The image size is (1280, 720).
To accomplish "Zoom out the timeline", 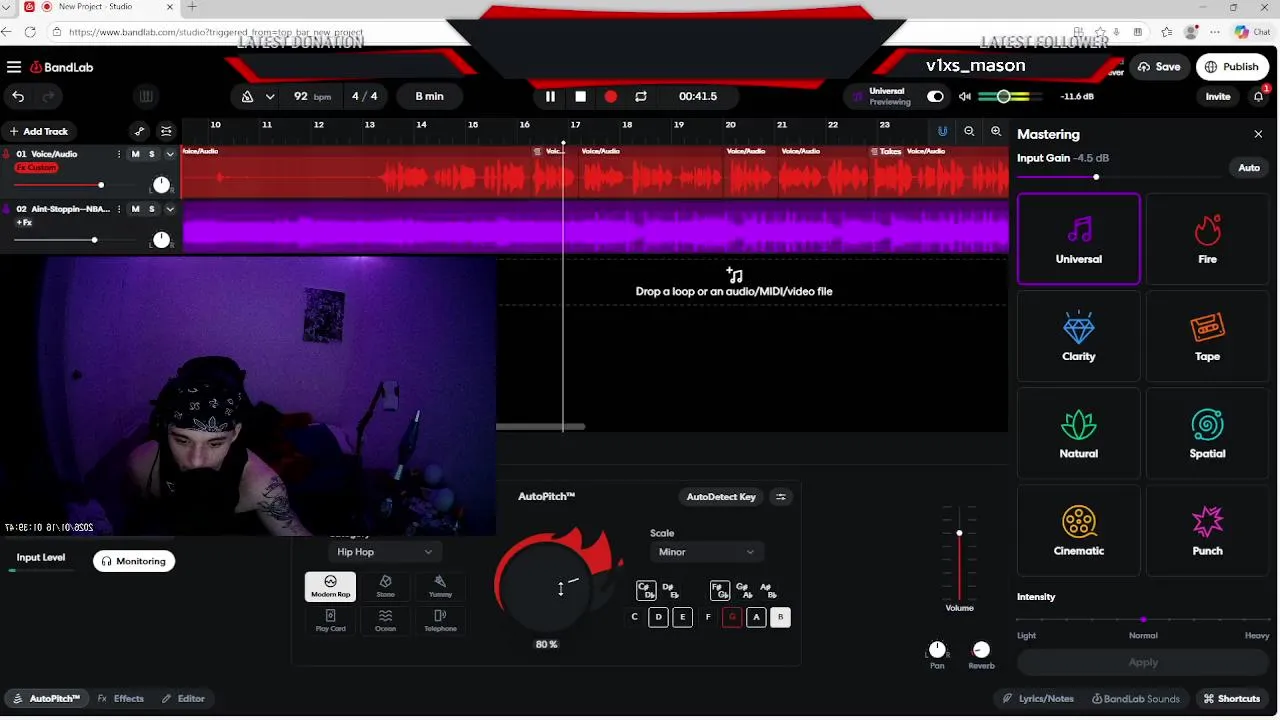I will tap(969, 131).
